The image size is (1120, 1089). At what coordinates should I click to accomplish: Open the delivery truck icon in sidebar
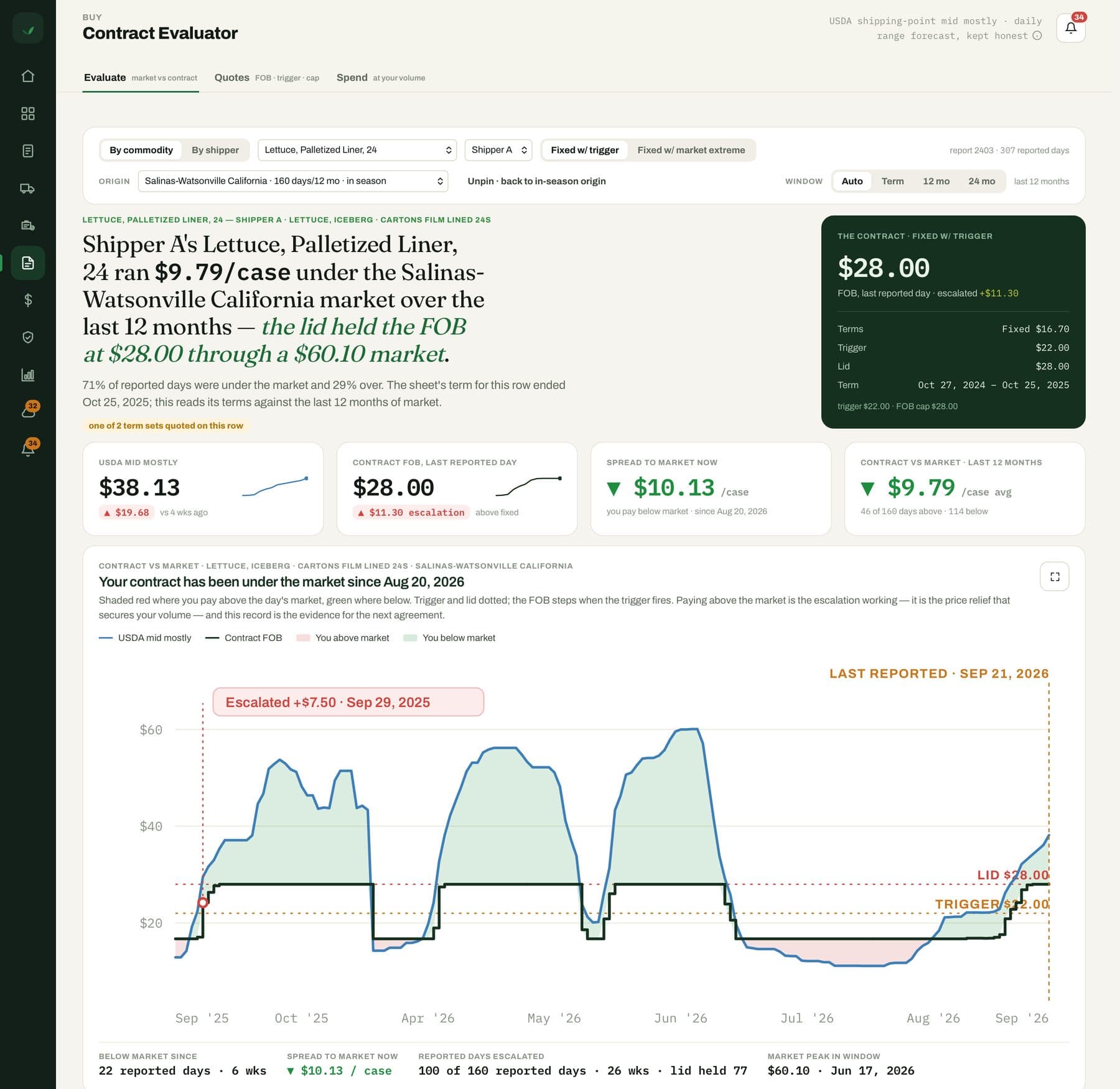click(x=28, y=188)
